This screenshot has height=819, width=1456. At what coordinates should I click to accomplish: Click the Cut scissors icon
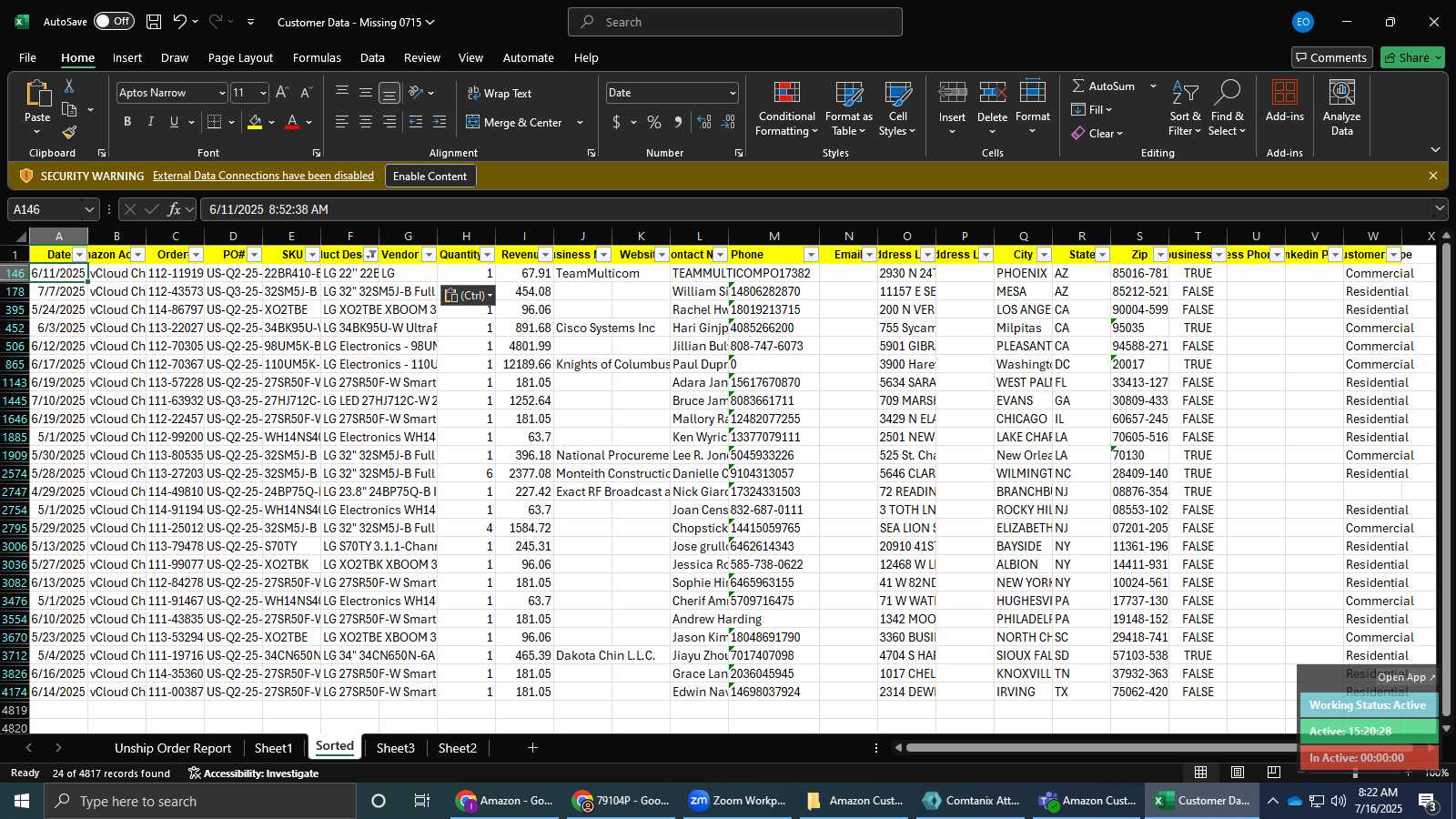point(69,86)
